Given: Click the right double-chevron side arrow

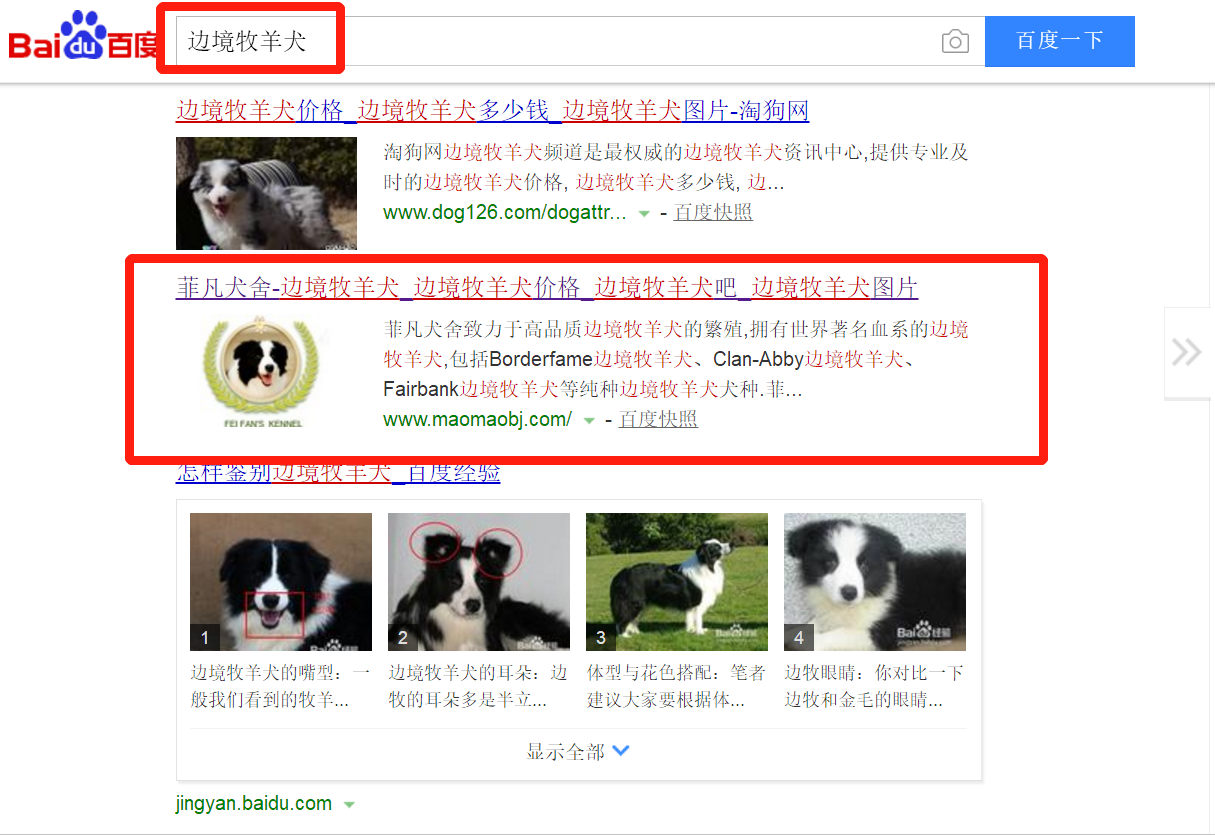Looking at the screenshot, I should point(1188,352).
